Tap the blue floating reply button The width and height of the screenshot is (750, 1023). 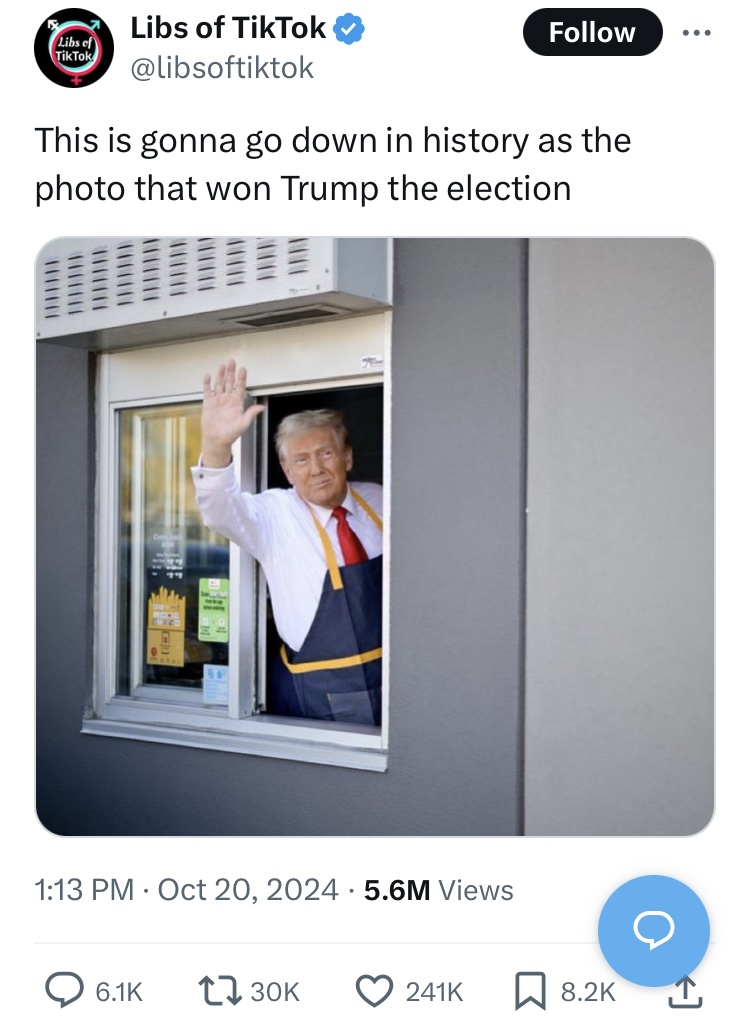pos(654,931)
